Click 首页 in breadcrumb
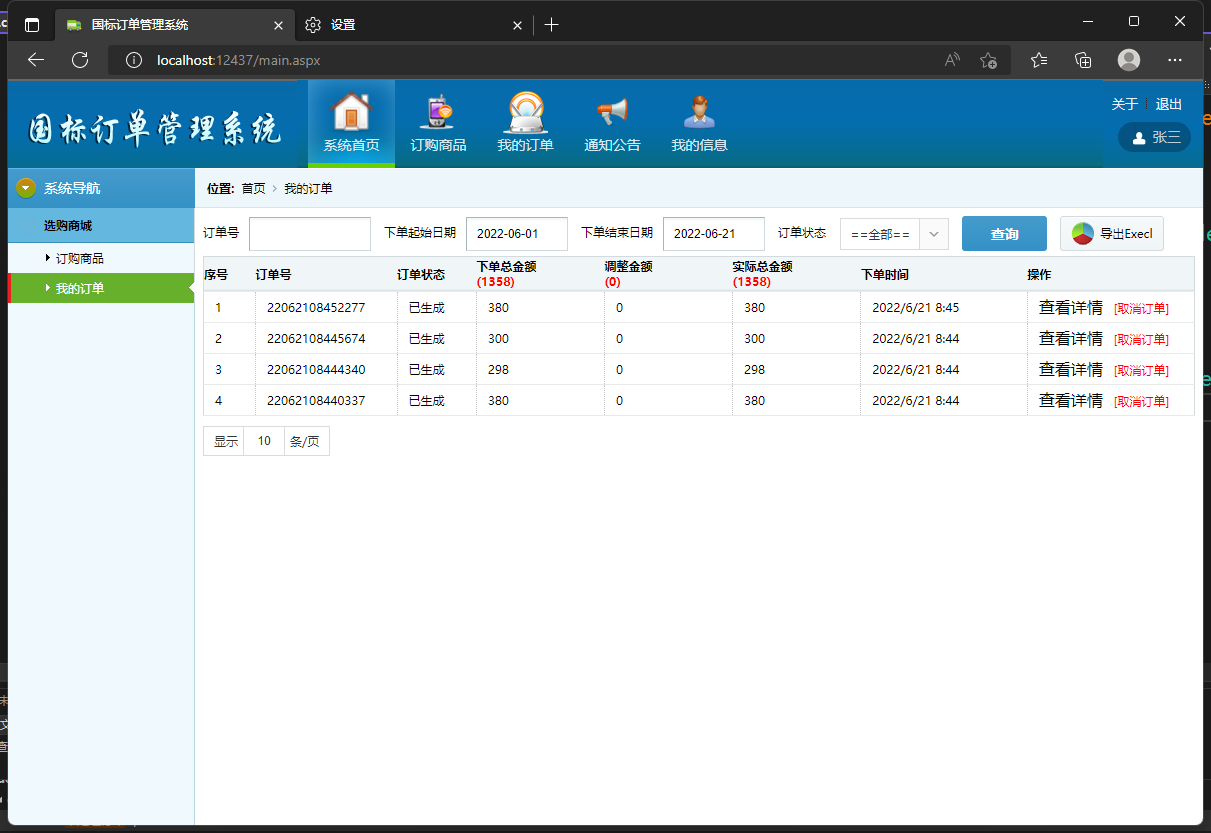The width and height of the screenshot is (1211, 833). pyautogui.click(x=253, y=188)
